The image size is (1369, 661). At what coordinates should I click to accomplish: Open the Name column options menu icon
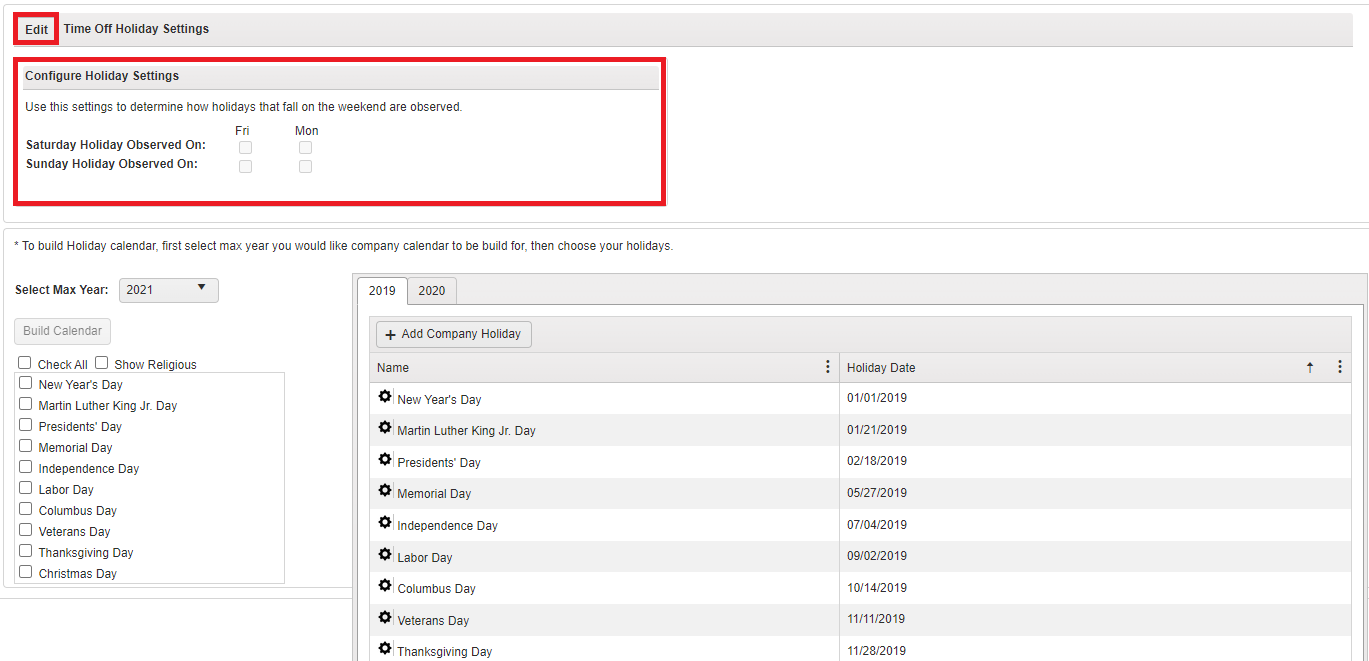(x=827, y=367)
